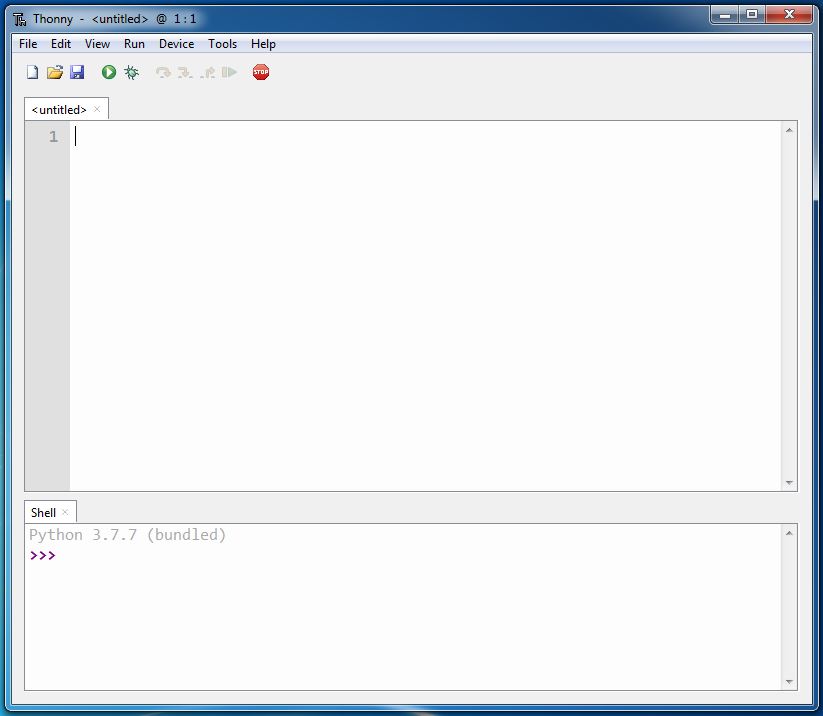823x716 pixels.
Task: Click the Python 3.7.7 (bundled) text
Action: coord(128,535)
